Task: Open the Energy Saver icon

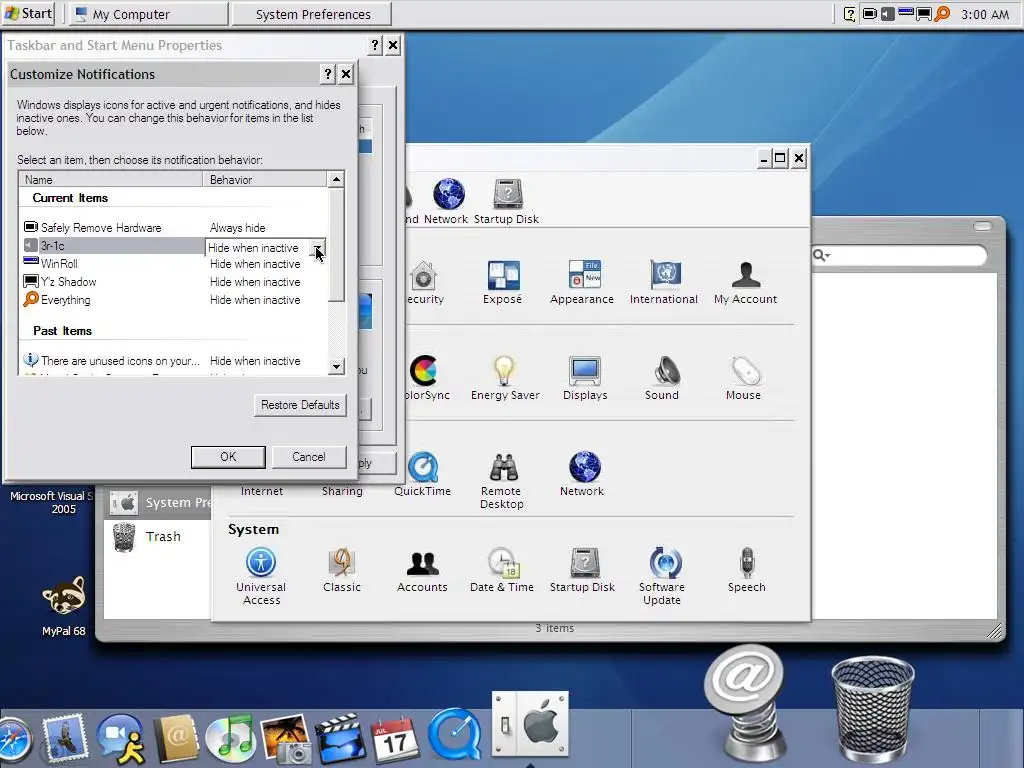Action: [x=505, y=378]
